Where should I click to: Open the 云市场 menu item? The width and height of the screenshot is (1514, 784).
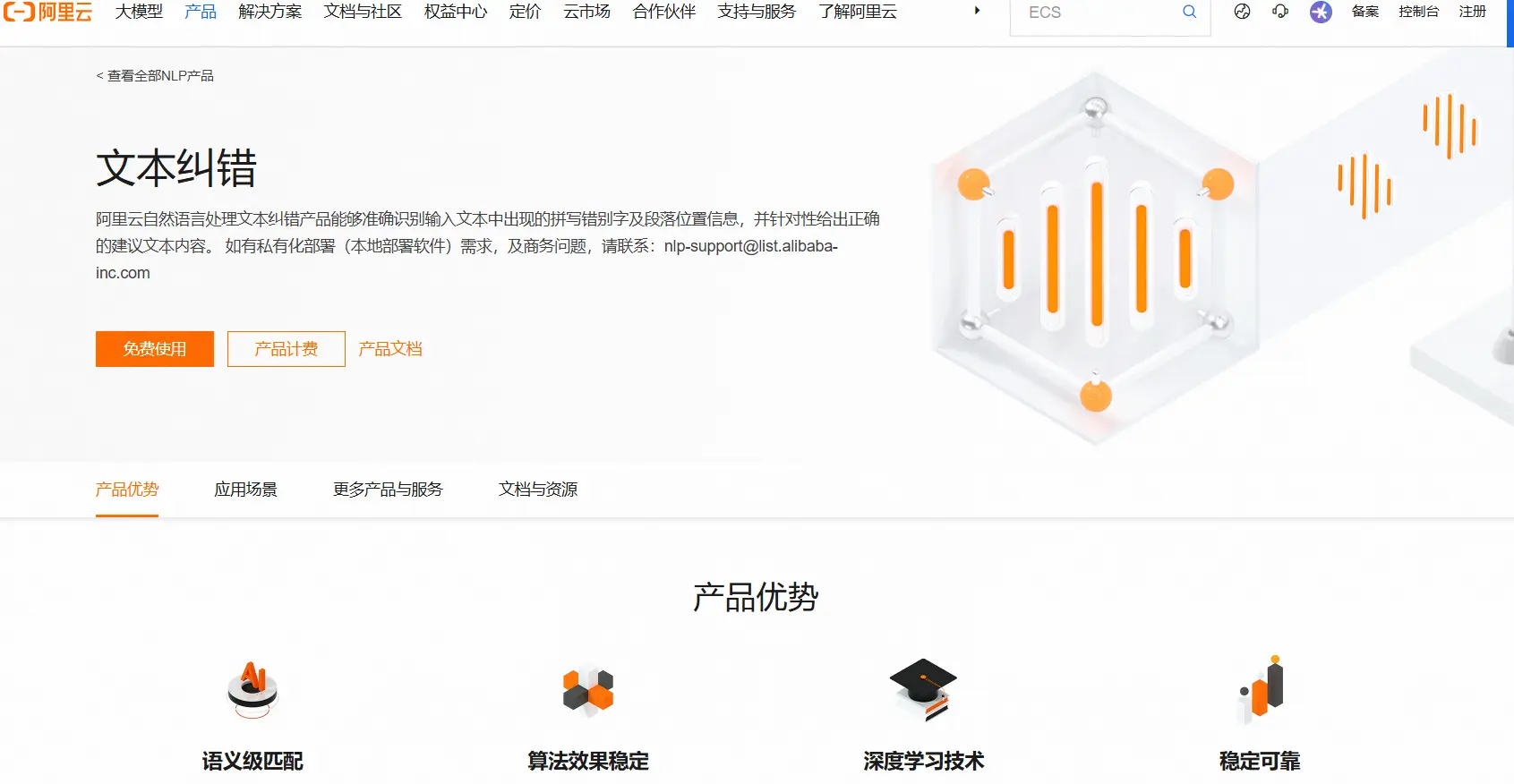tap(587, 12)
